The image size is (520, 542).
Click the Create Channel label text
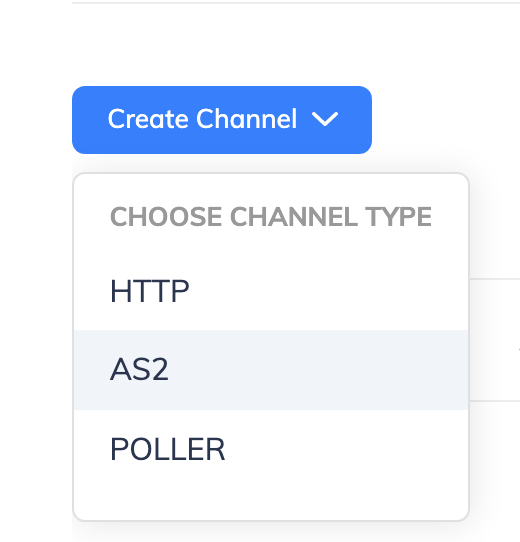[x=202, y=119]
